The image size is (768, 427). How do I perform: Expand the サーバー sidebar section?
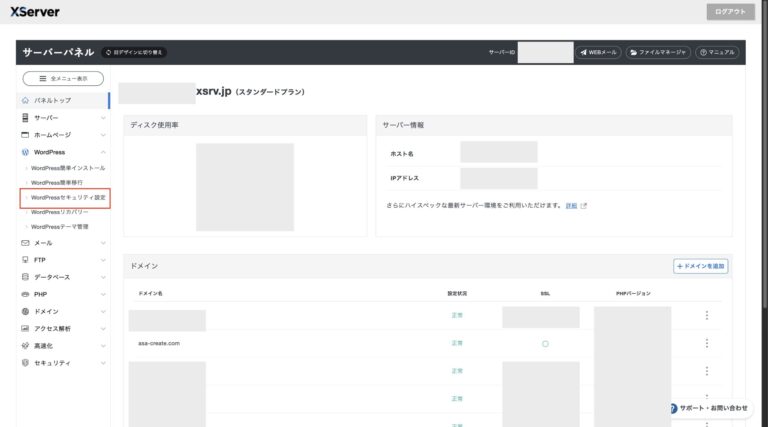tap(103, 118)
